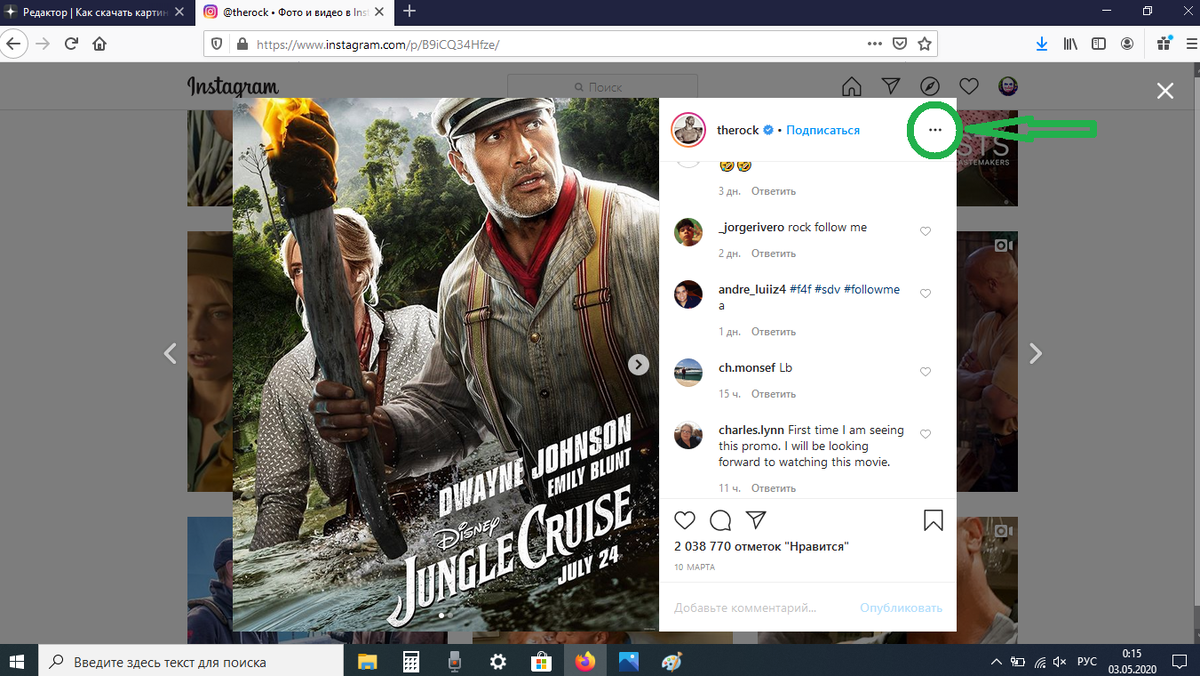Open therock's avatar in the post header
The height and width of the screenshot is (676, 1200).
689,130
